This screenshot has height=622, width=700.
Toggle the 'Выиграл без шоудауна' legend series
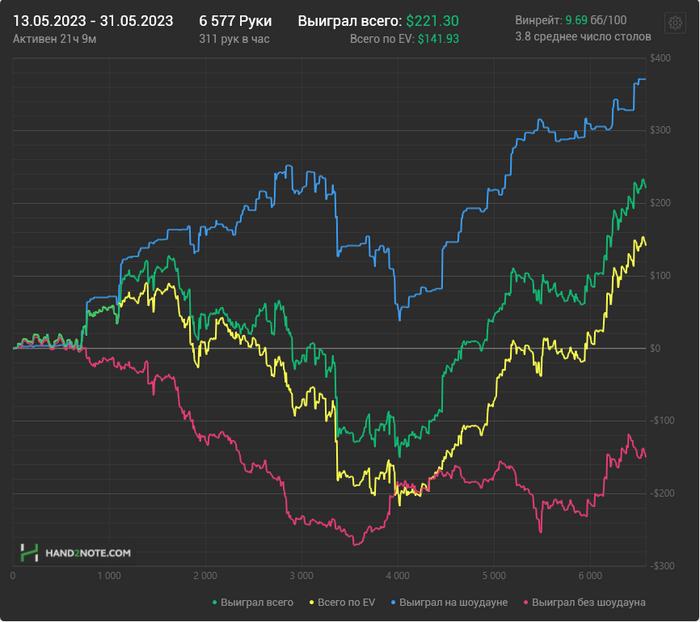click(x=585, y=602)
